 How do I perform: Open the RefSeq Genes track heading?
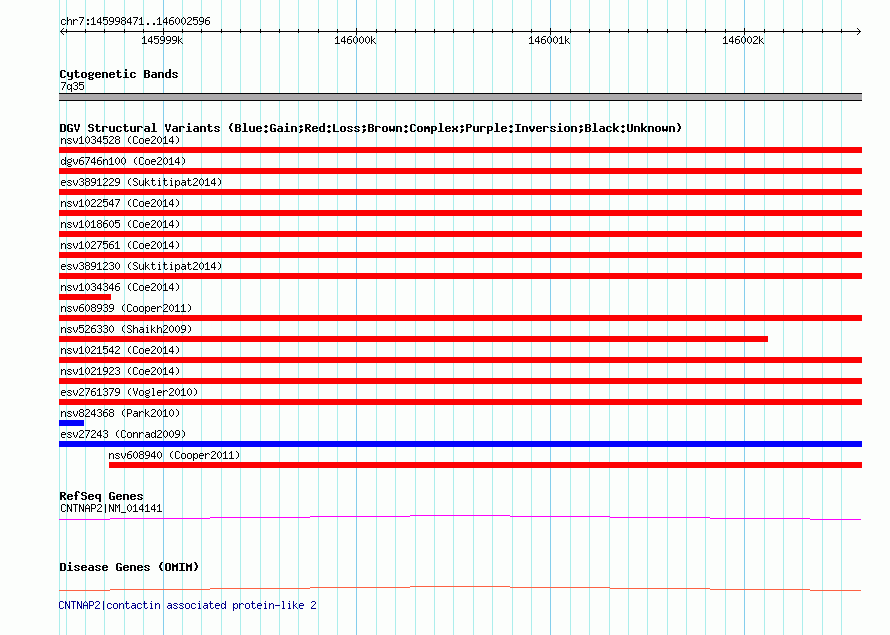click(x=101, y=496)
